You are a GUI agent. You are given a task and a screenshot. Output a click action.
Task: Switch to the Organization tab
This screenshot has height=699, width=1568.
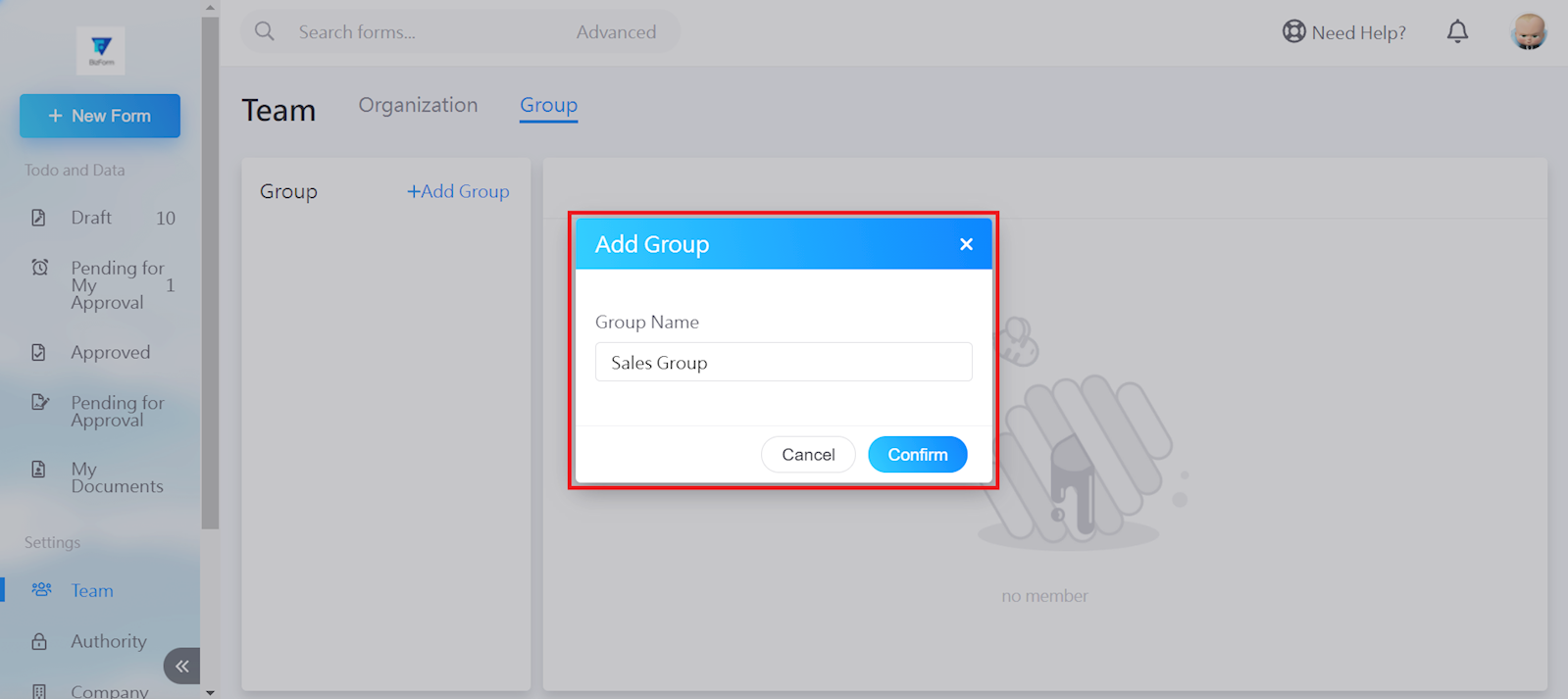pos(418,105)
